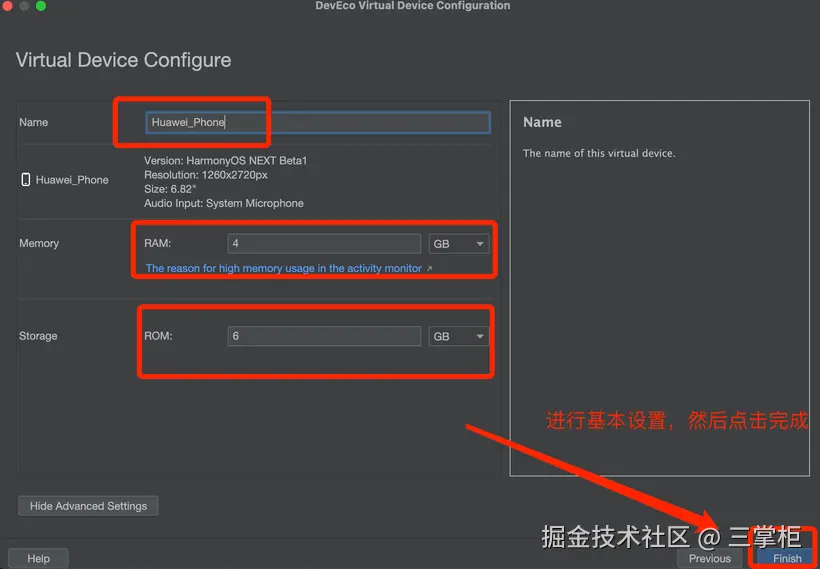
Task: Click Hide Advanced Settings button
Action: (88, 506)
